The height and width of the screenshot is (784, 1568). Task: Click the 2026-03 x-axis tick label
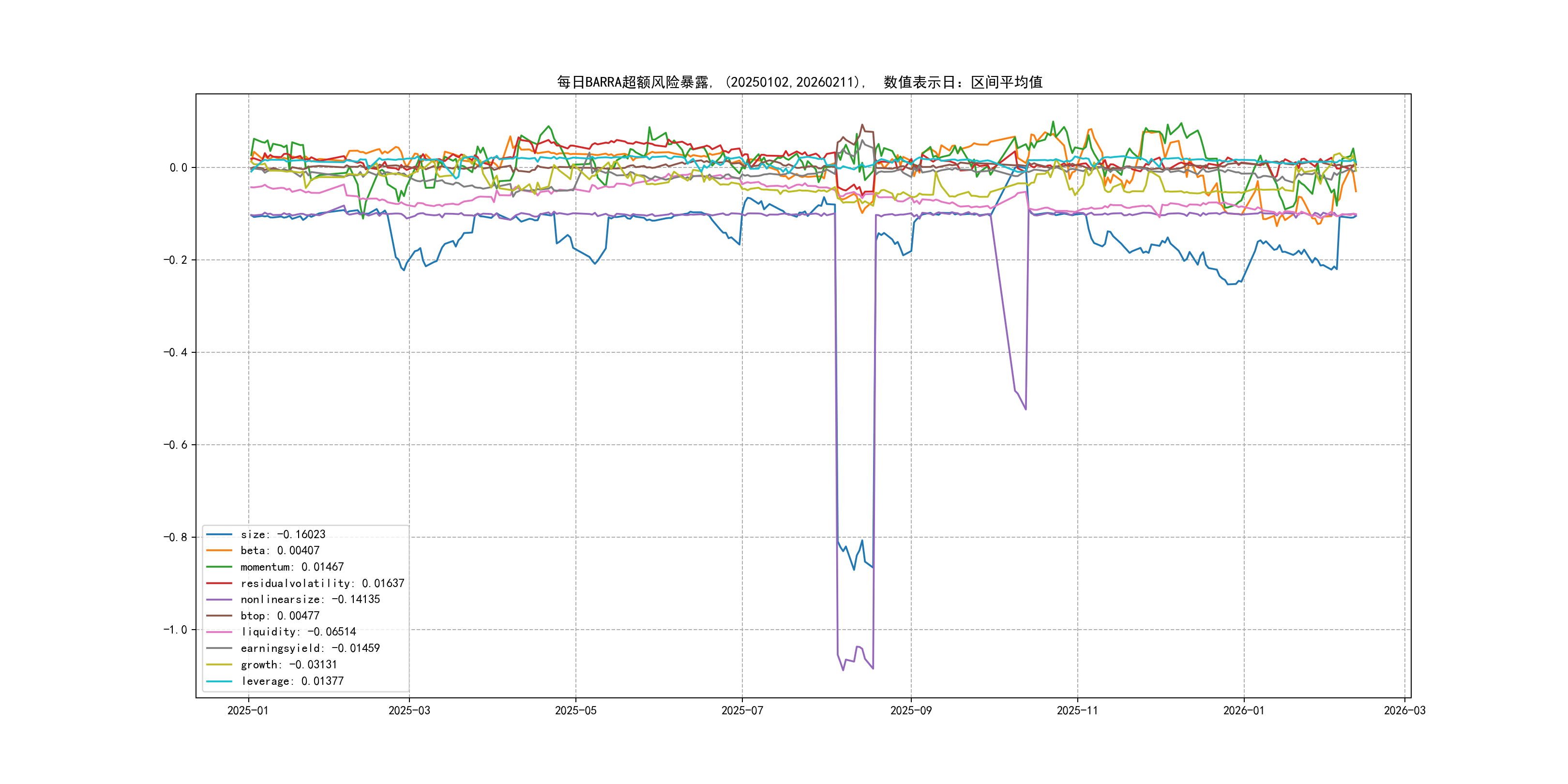(1404, 710)
